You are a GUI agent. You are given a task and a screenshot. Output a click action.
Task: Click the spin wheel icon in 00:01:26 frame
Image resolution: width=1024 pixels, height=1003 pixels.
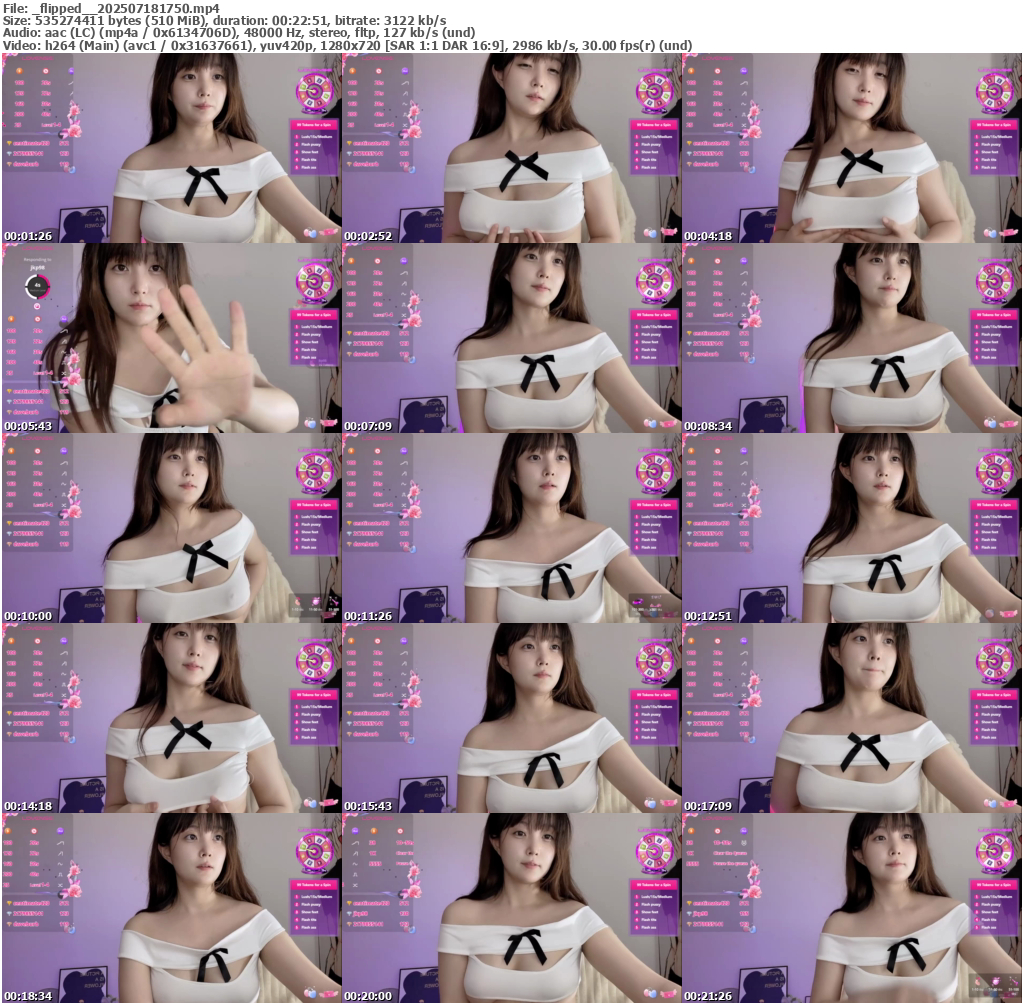coord(314,91)
